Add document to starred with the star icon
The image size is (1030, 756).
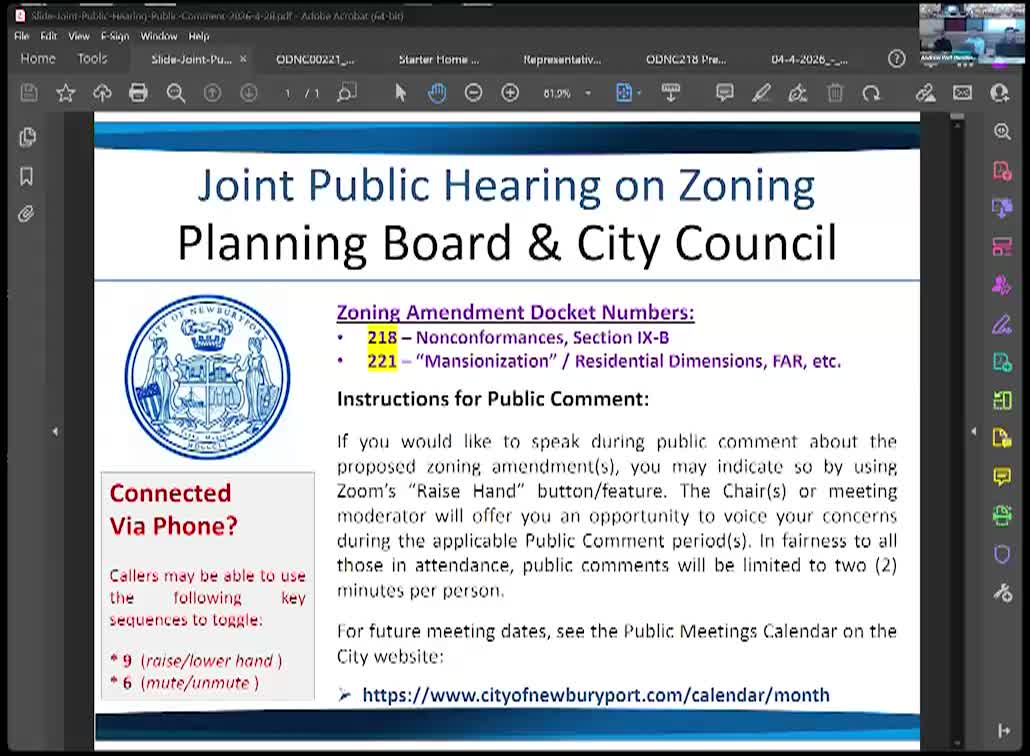tap(66, 93)
